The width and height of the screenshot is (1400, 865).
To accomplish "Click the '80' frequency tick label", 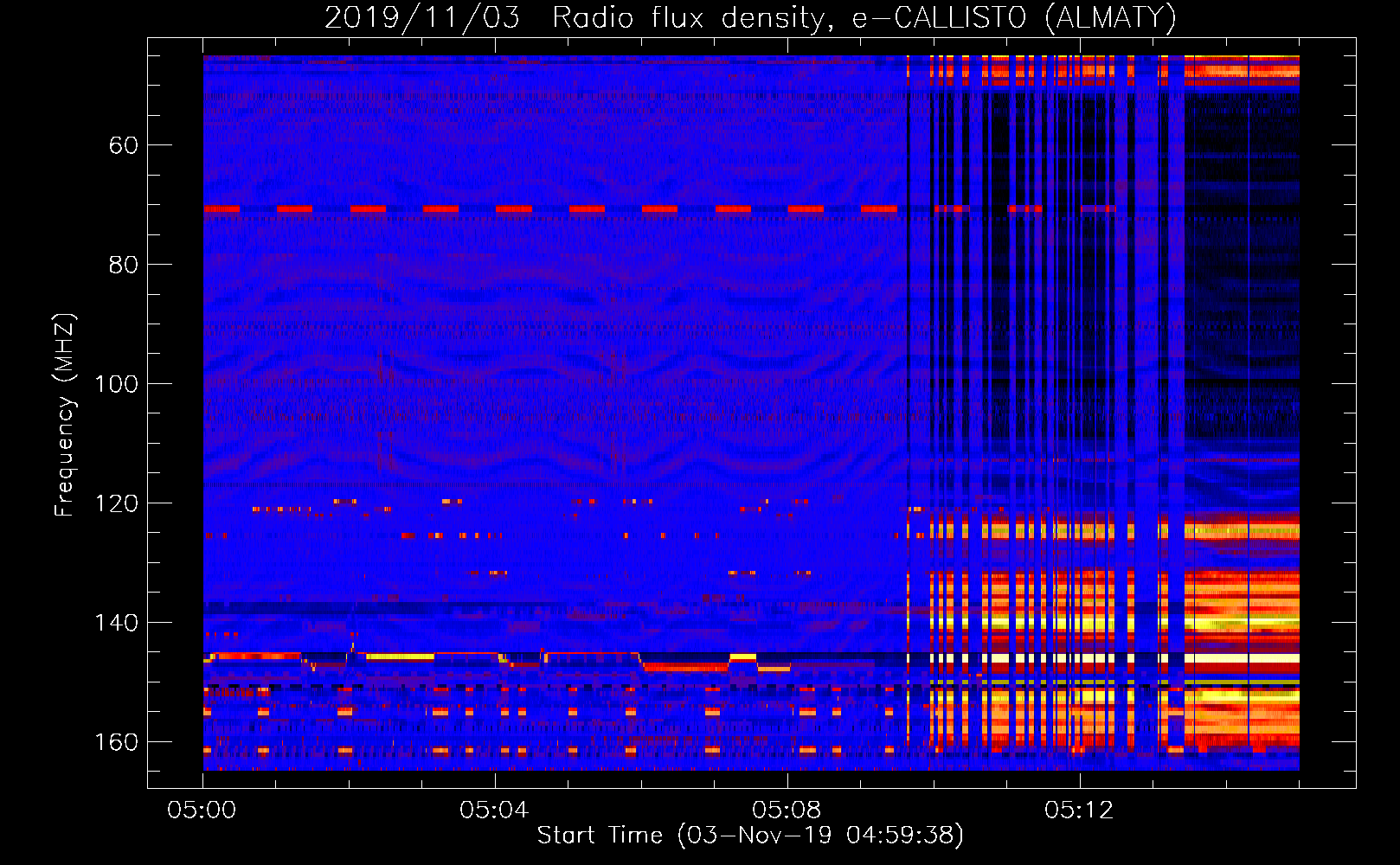I will coord(124,265).
